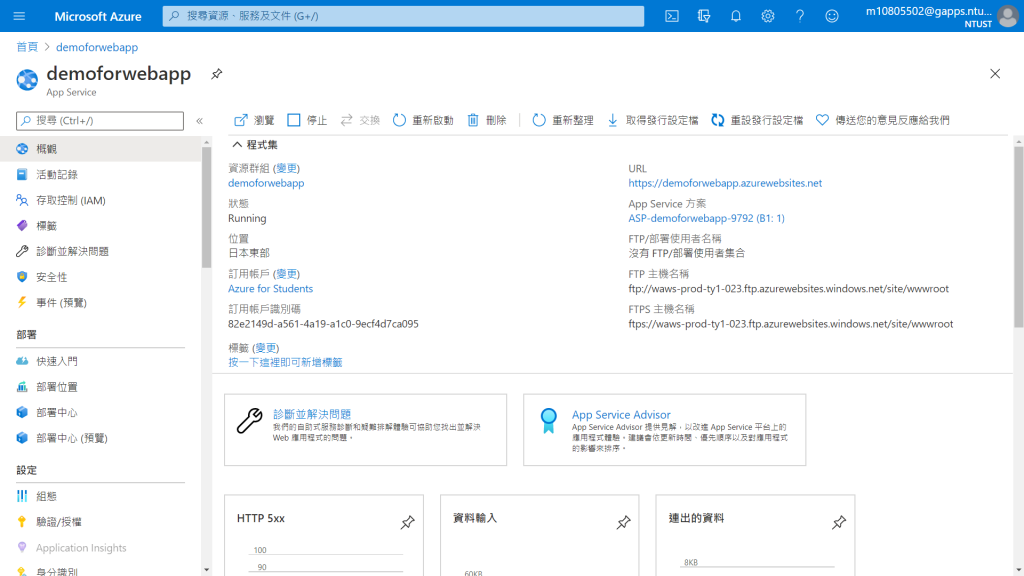Open the portal hamburger menu
1024x576 pixels.
point(19,16)
